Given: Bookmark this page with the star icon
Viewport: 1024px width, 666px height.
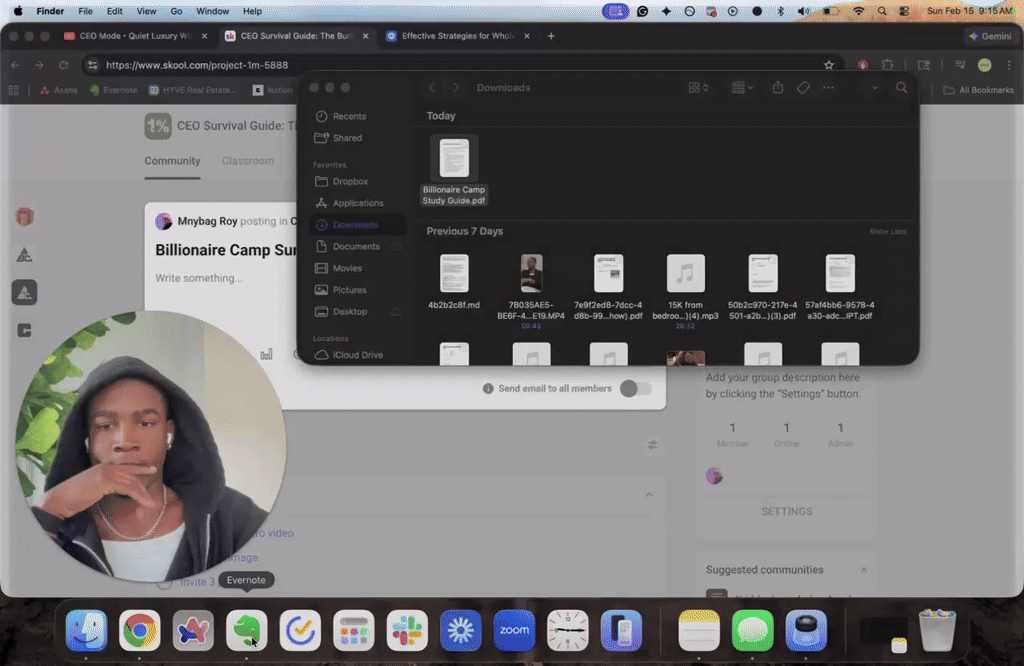Looking at the screenshot, I should [x=829, y=65].
